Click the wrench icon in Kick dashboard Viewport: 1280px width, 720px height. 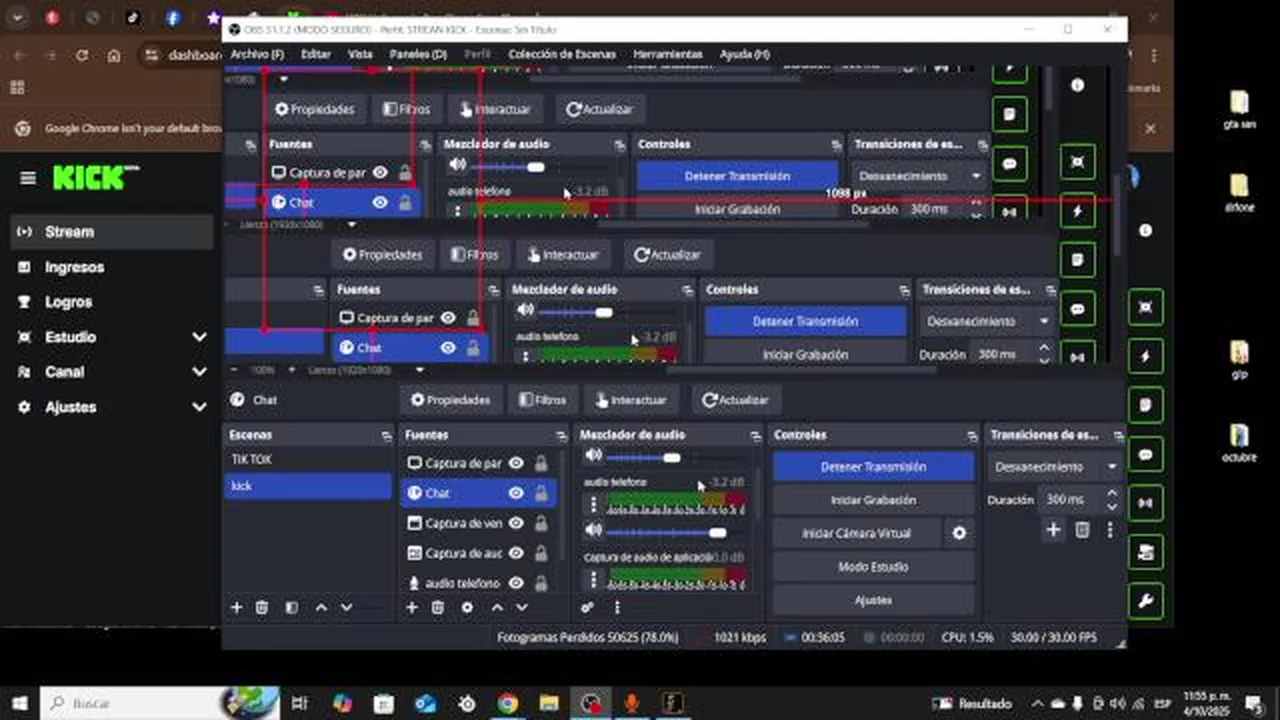pyautogui.click(x=1146, y=601)
